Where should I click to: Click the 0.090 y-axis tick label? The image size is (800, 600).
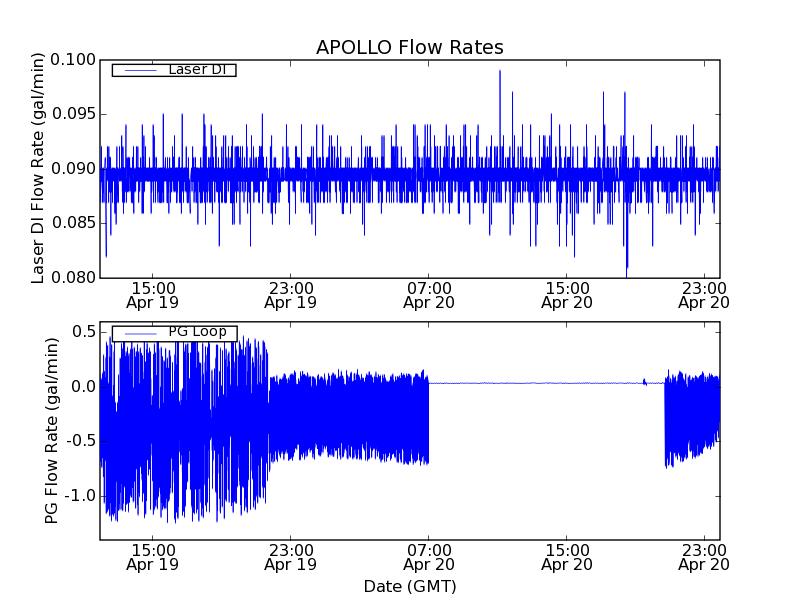pos(73,168)
